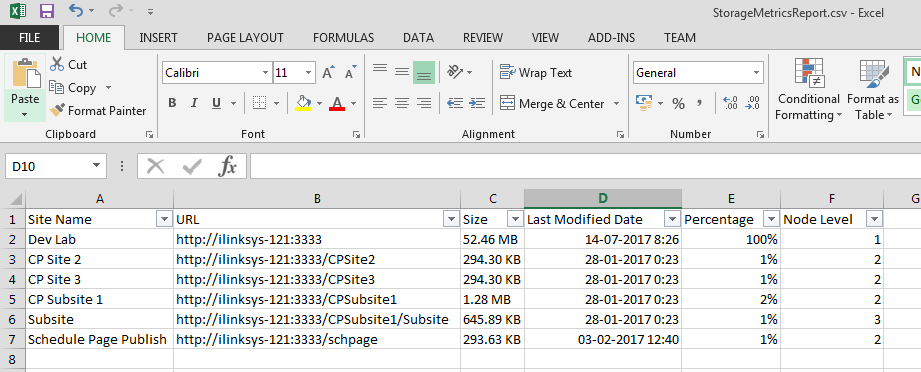Switch to the DATA tab
Screen dimensions: 921x372
tap(418, 38)
